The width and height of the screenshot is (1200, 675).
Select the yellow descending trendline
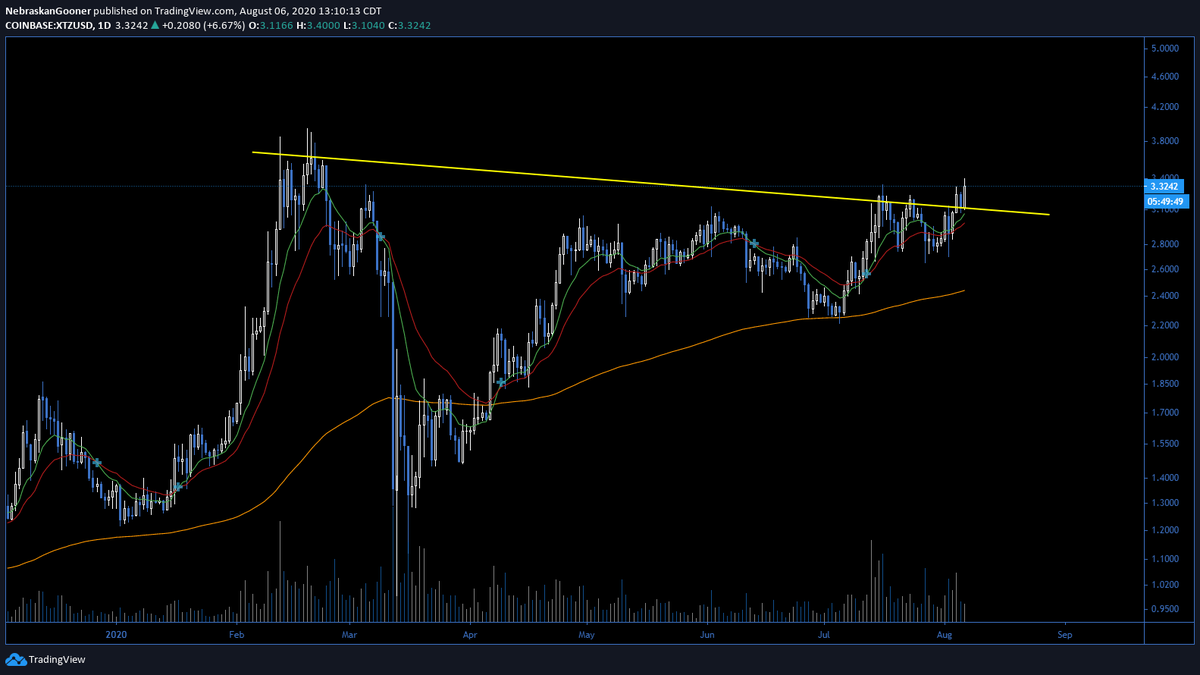[x=650, y=183]
